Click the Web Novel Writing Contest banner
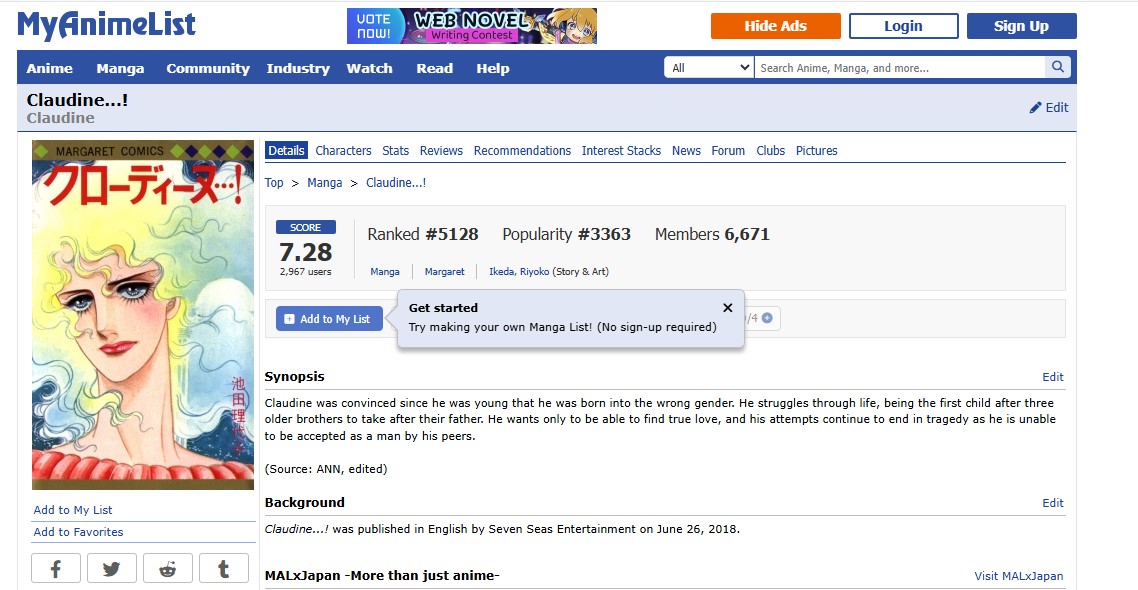 [x=472, y=26]
